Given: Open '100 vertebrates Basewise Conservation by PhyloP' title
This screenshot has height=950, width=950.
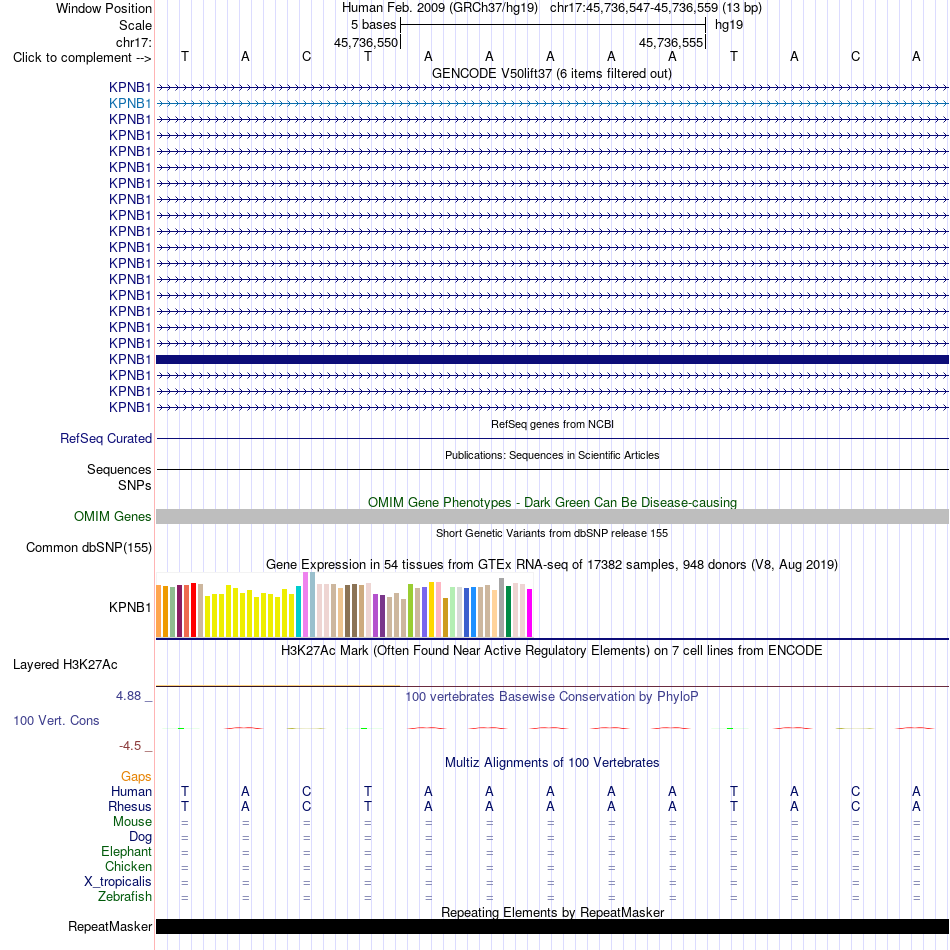Looking at the screenshot, I should 552,697.
